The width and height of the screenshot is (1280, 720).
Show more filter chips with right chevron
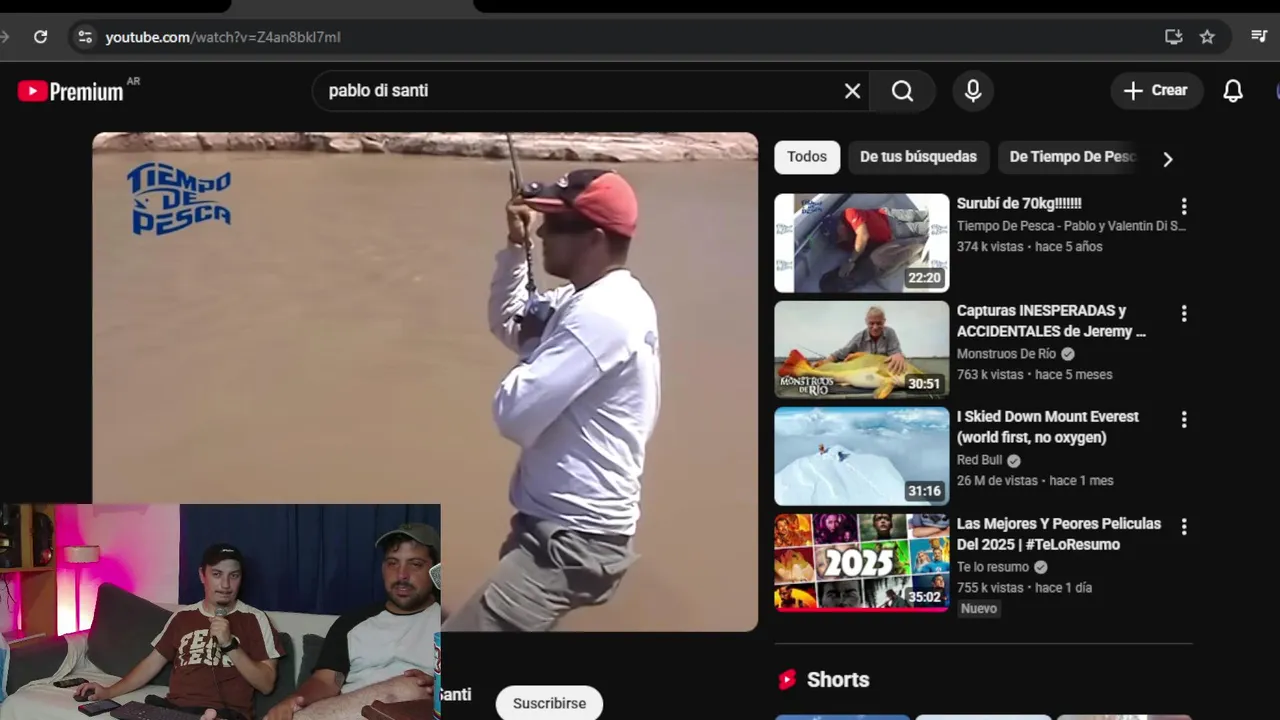(x=1167, y=159)
